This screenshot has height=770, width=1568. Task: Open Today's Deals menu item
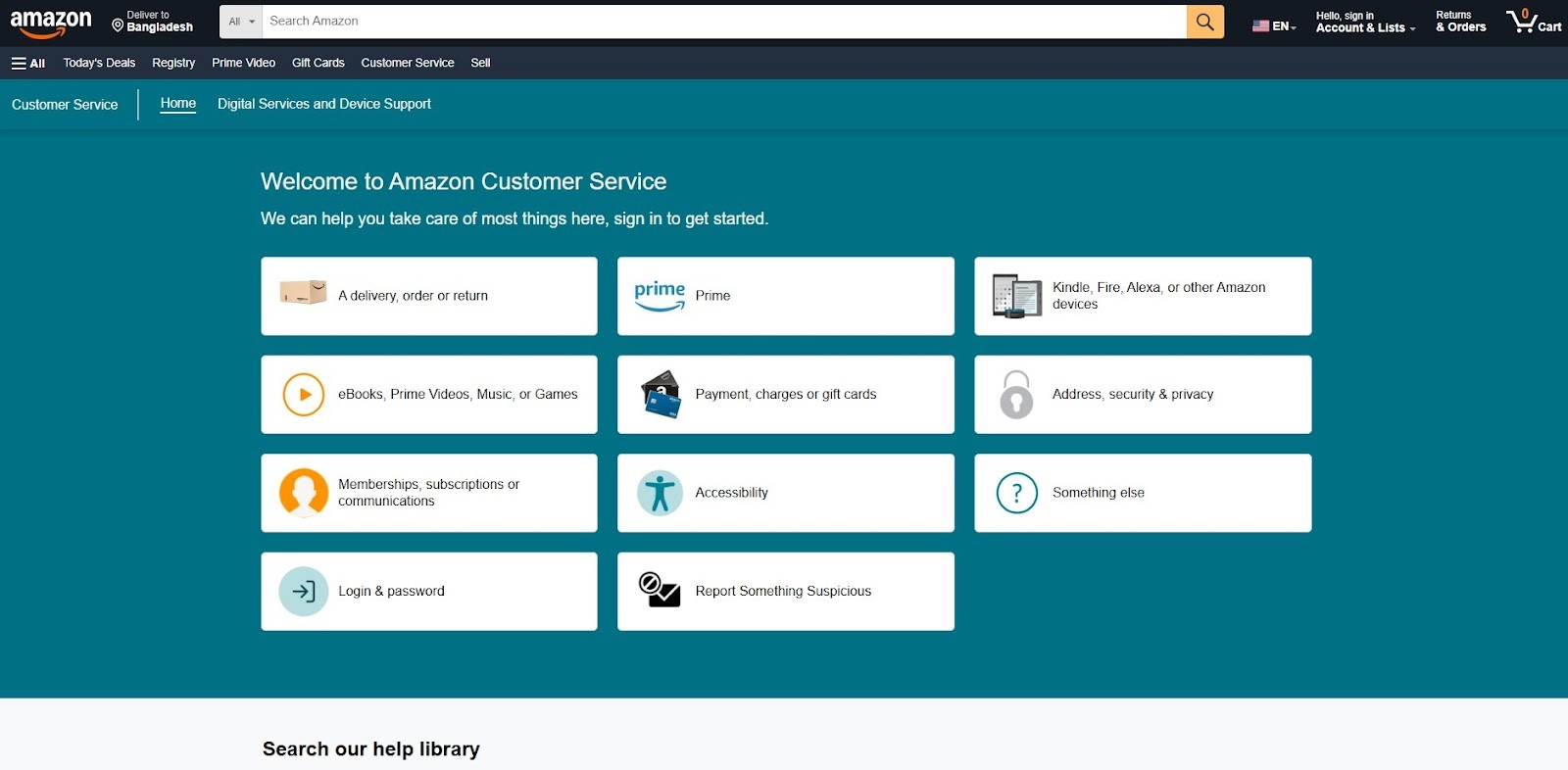(x=99, y=63)
